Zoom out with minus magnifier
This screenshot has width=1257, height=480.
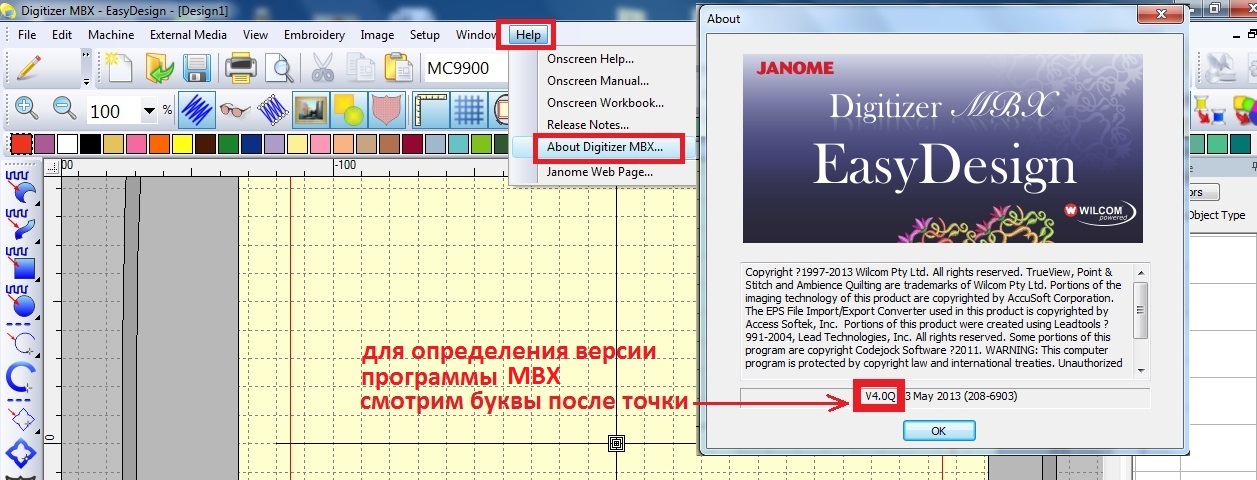[64, 108]
